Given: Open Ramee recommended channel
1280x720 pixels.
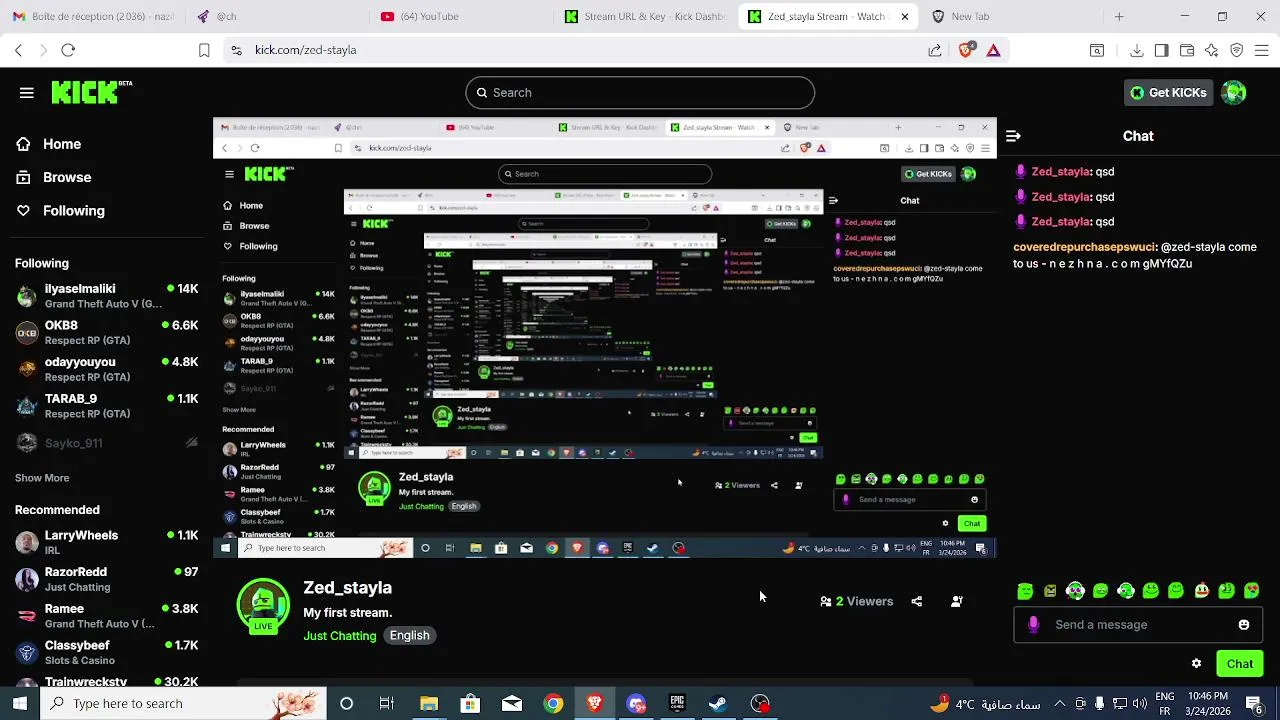Looking at the screenshot, I should [106, 616].
